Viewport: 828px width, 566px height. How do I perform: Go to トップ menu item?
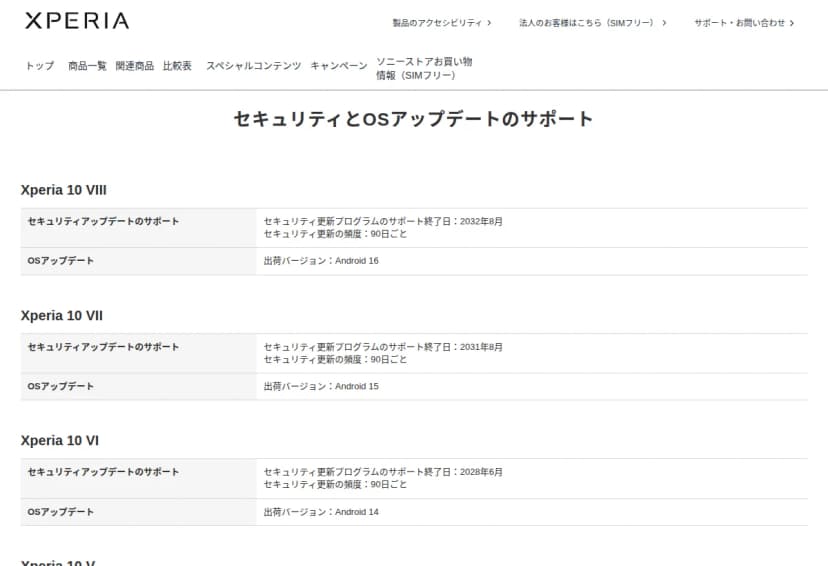click(40, 66)
